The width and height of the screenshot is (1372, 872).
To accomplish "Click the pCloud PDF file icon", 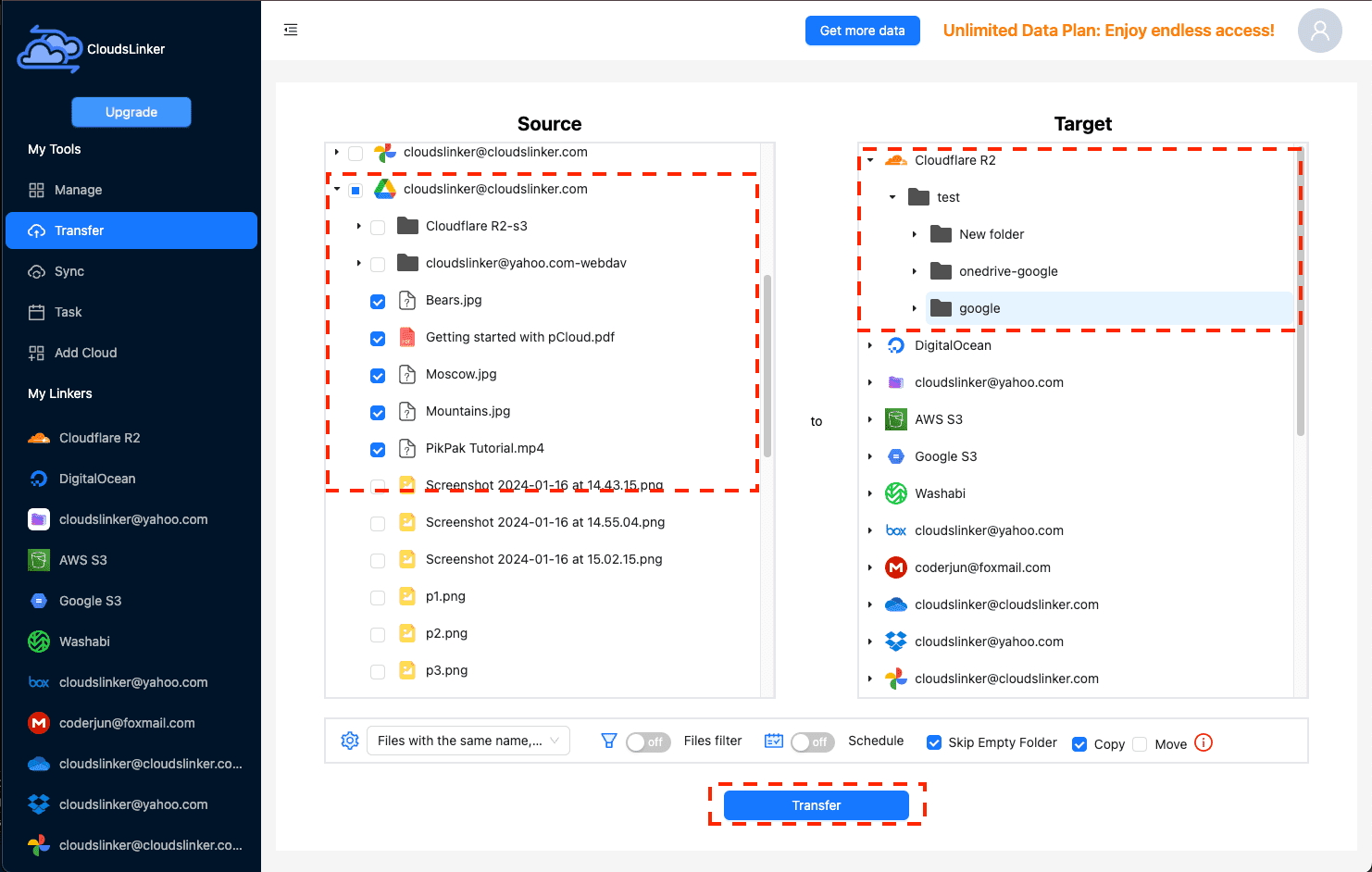I will point(407,337).
